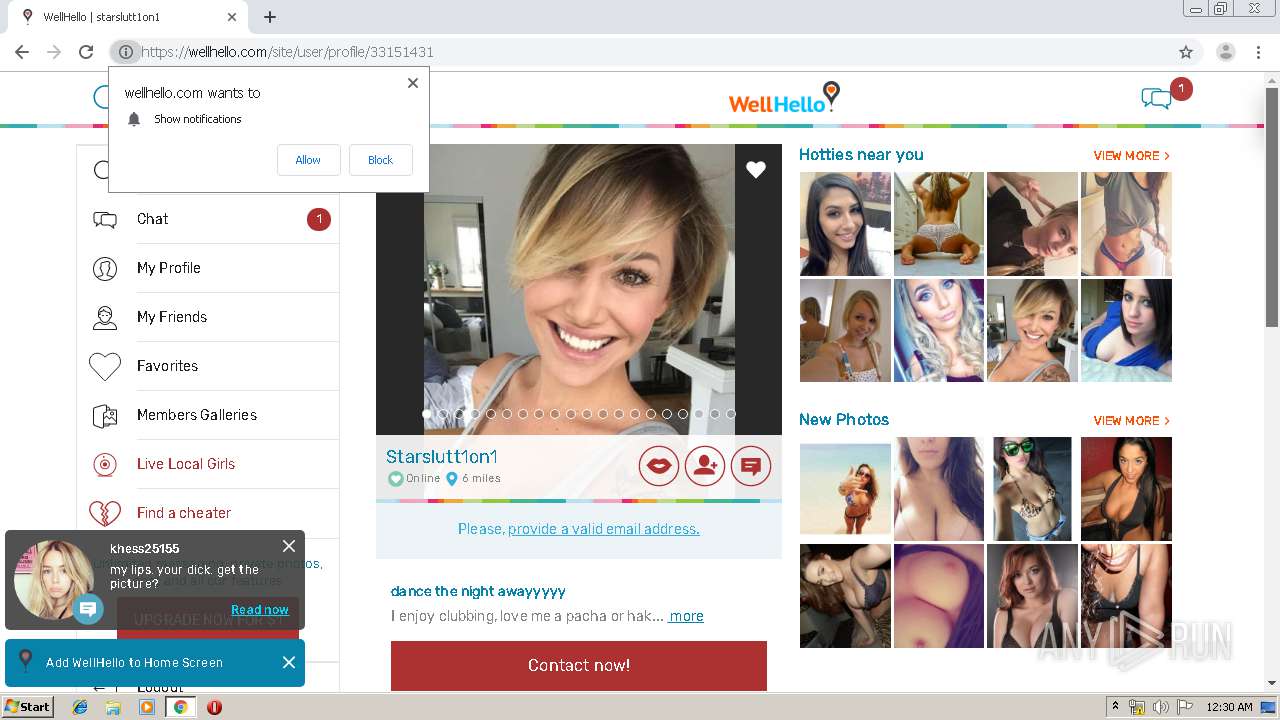
Task: Select the first photo carousel dot
Action: click(x=427, y=413)
